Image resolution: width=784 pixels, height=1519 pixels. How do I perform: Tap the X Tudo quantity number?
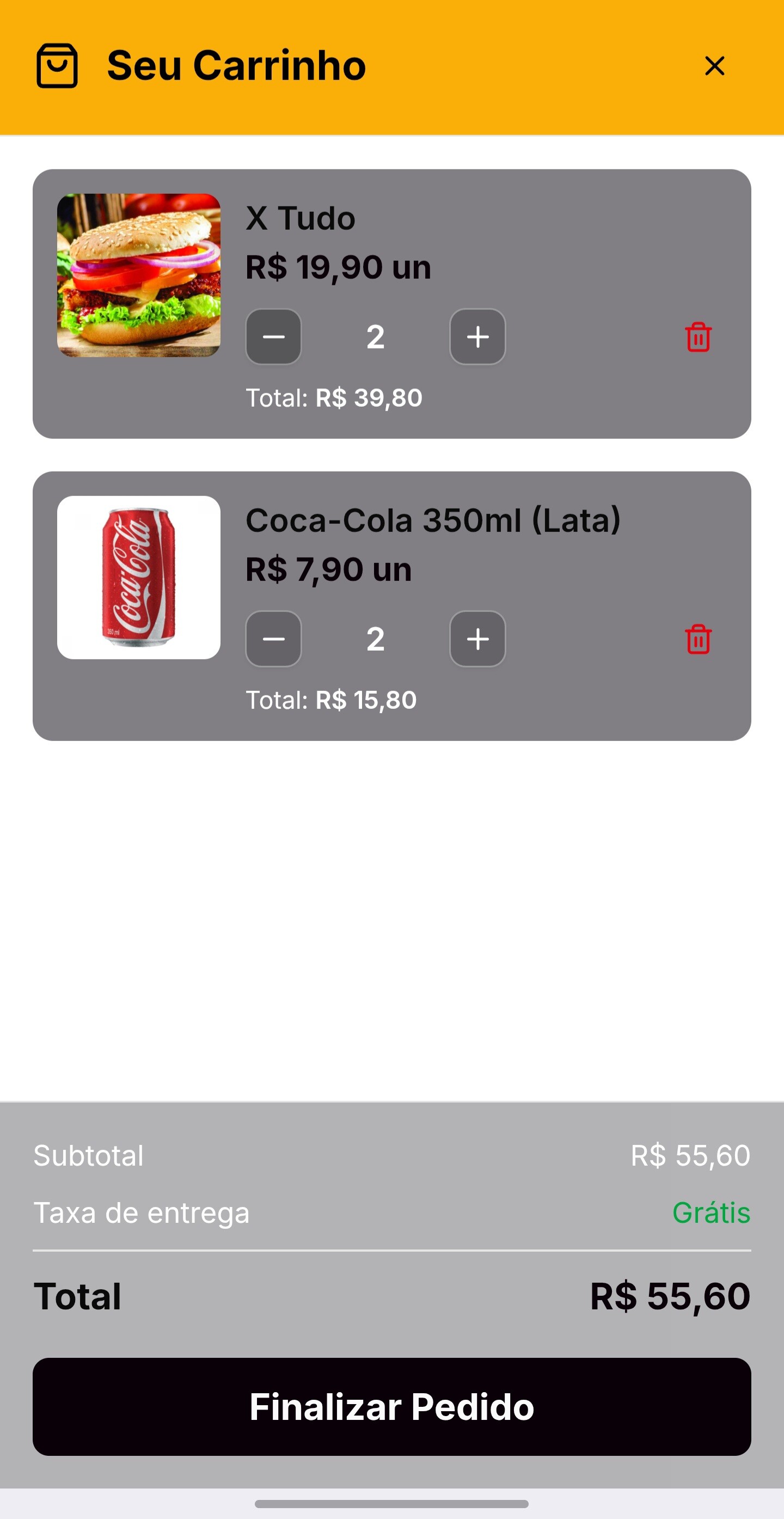point(376,336)
